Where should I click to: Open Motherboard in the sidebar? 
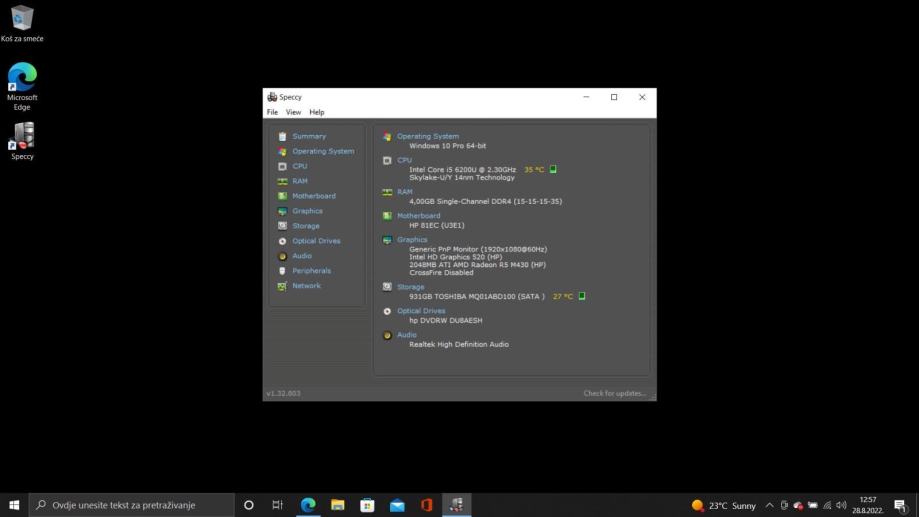coord(314,196)
